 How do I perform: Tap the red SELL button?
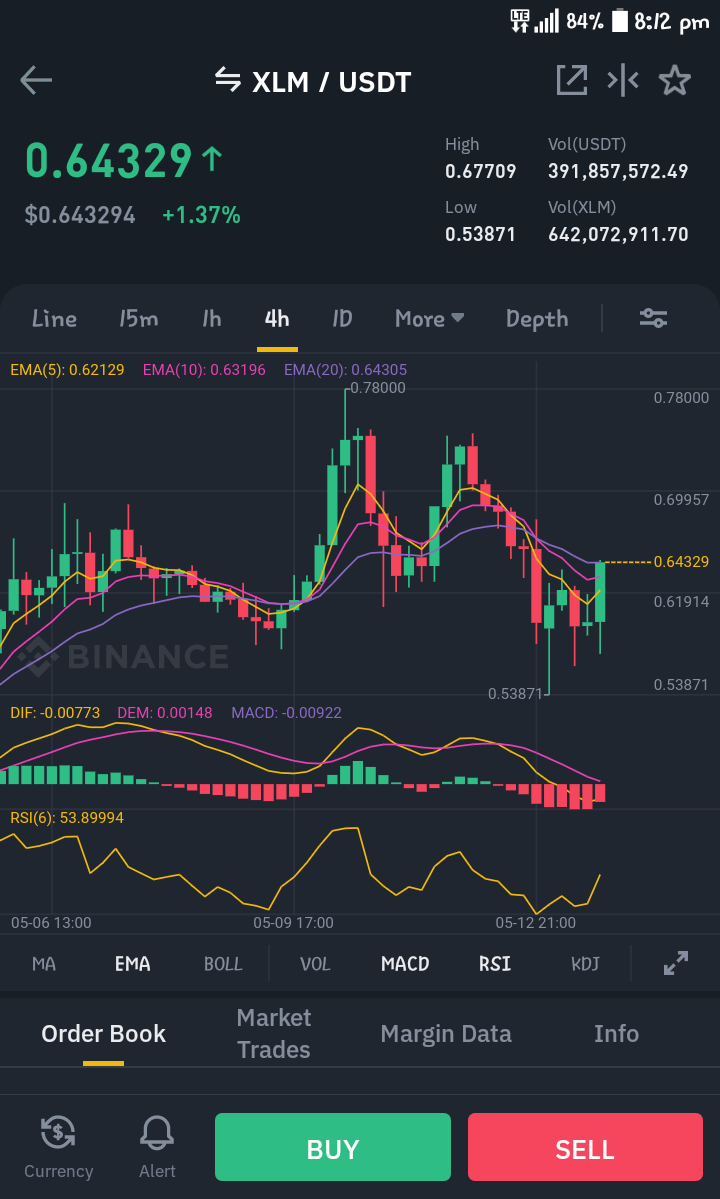coord(585,1147)
